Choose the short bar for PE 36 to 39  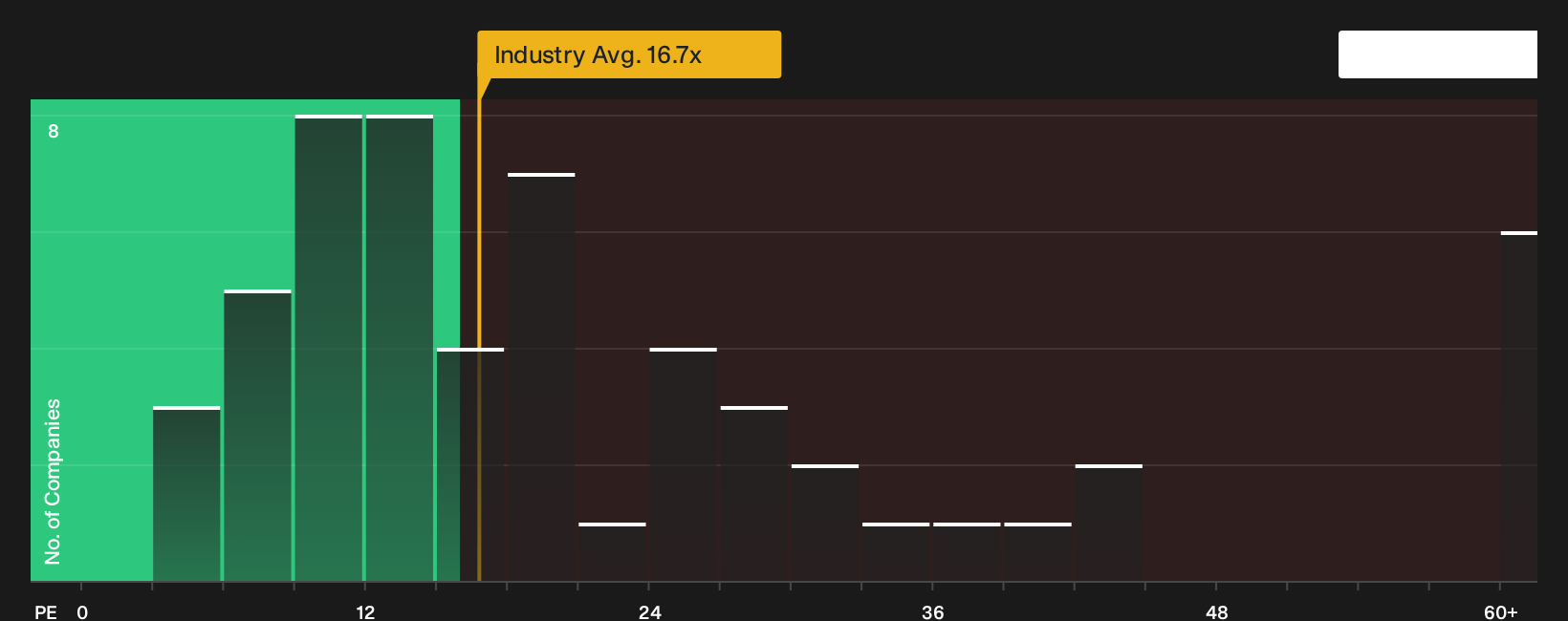[x=967, y=552]
